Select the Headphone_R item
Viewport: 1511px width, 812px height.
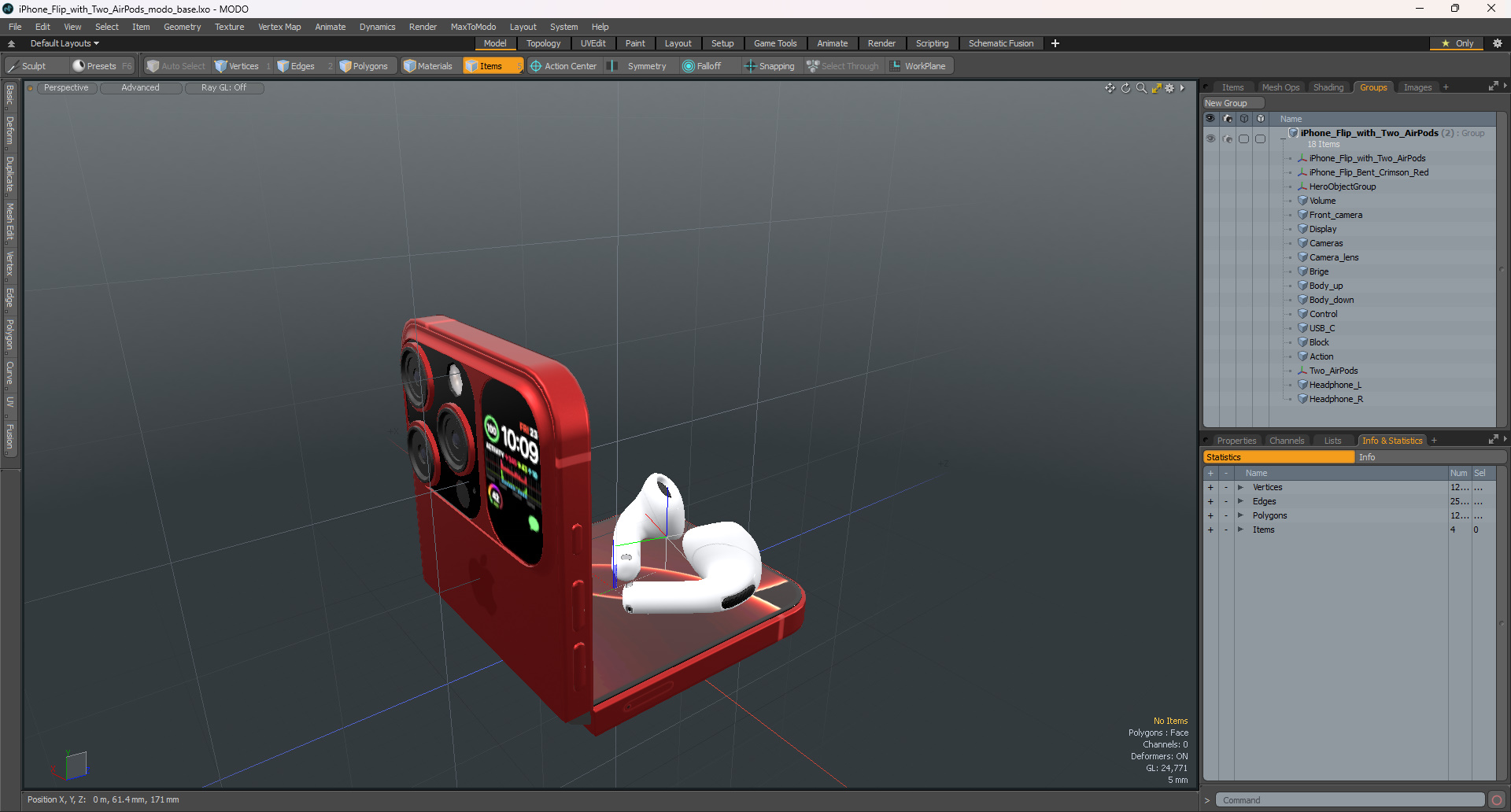tap(1336, 399)
